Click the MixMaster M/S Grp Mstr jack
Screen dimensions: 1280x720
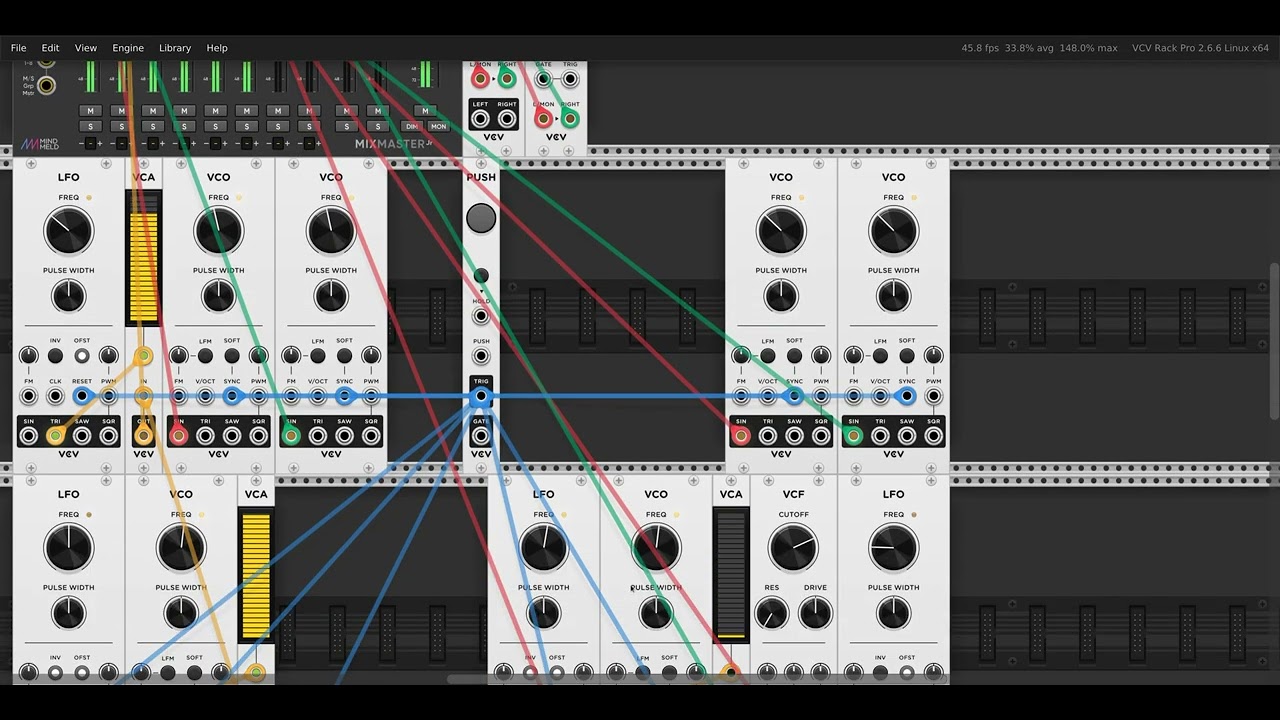(46, 84)
